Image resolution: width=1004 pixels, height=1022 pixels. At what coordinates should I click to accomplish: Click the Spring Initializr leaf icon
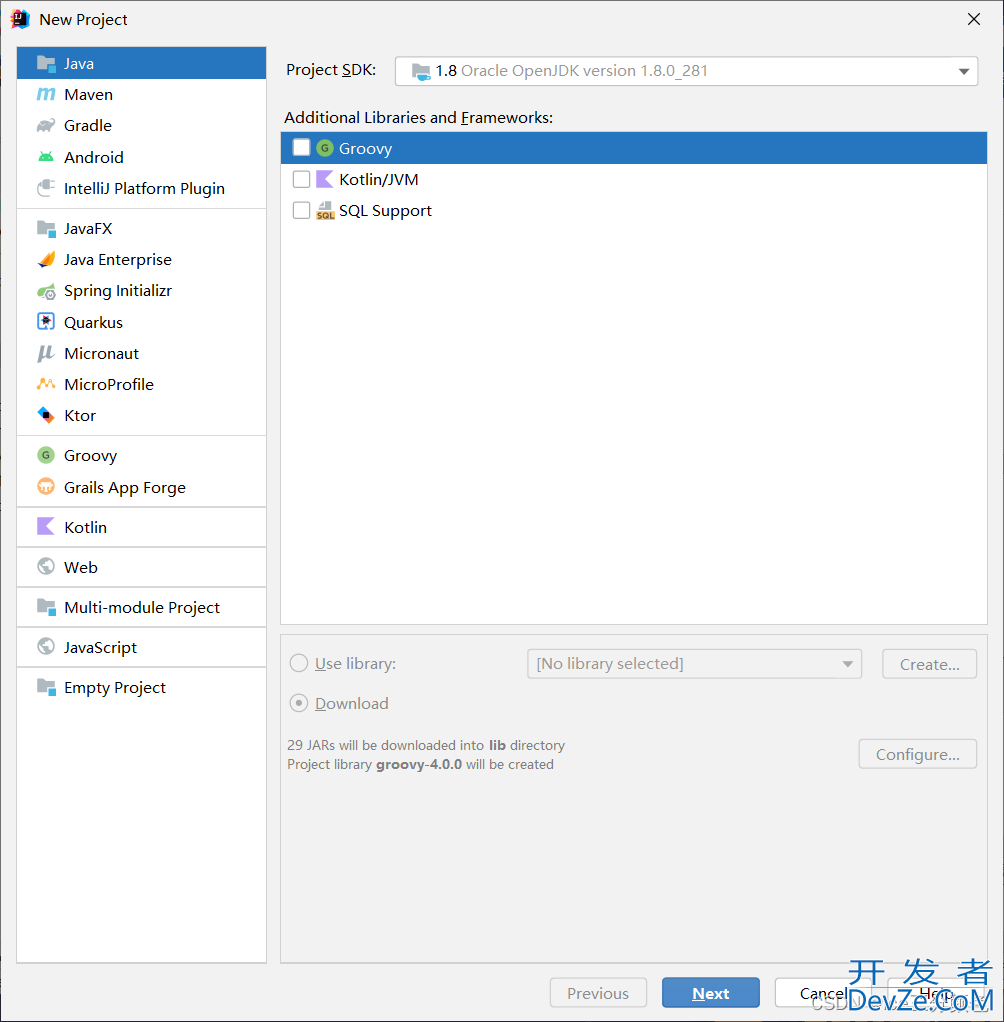pos(46,291)
